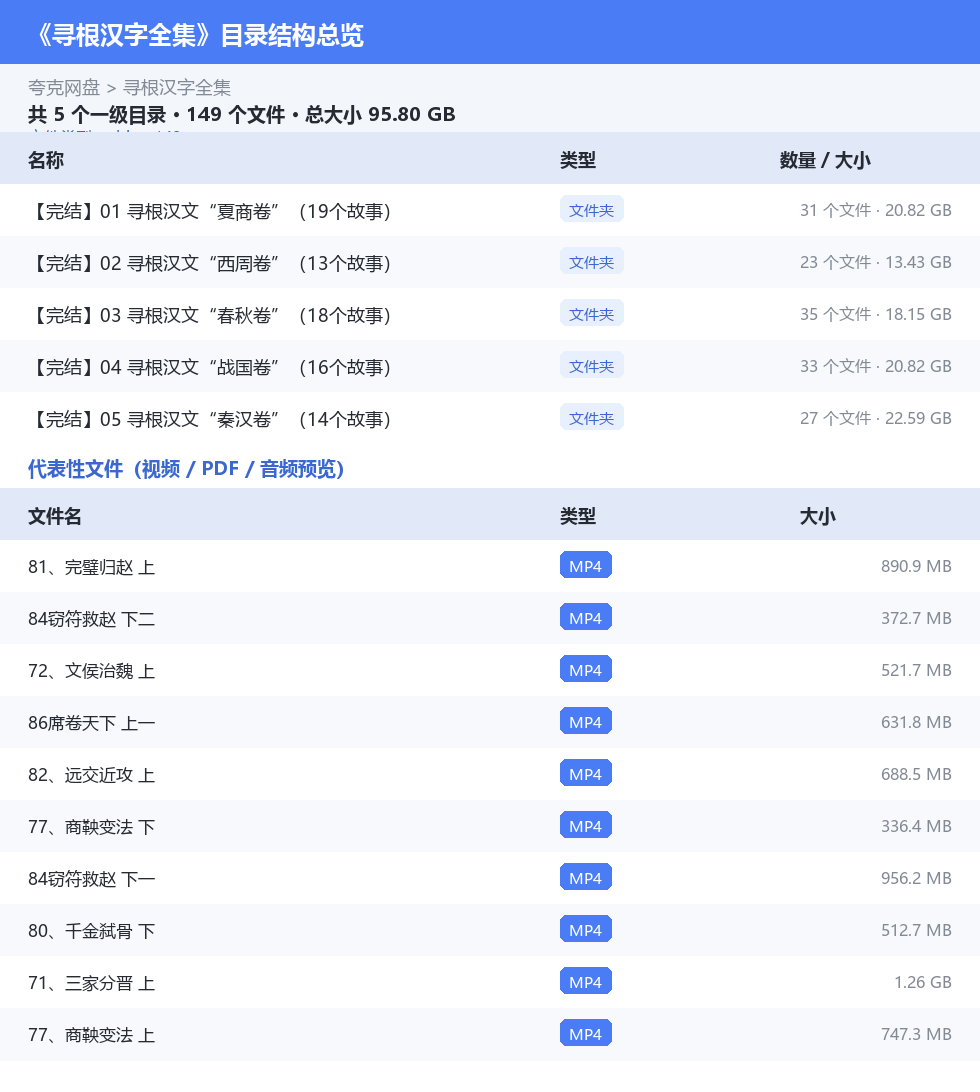Open folder 02 寻根汉文 "西周卷"

[x=210, y=263]
